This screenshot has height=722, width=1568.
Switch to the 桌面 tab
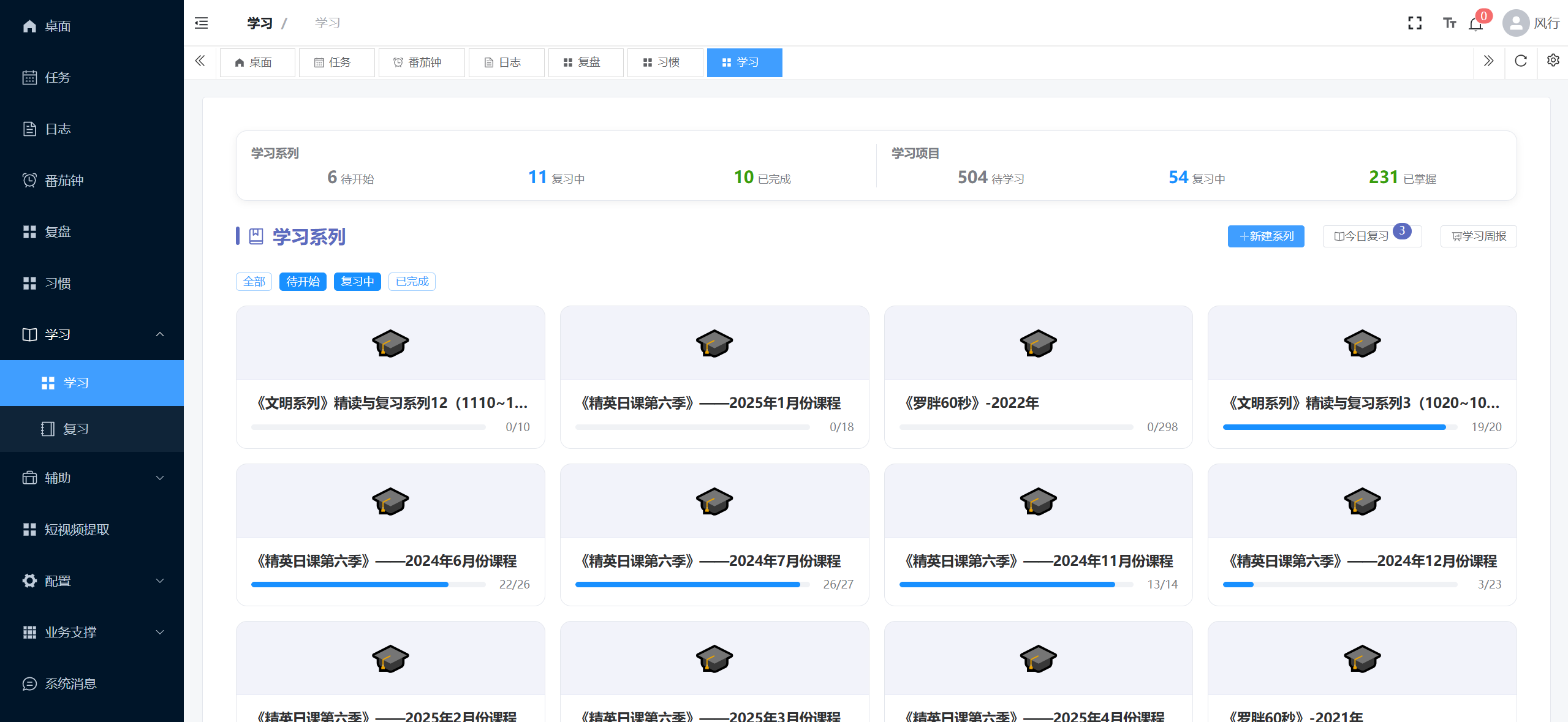[257, 62]
